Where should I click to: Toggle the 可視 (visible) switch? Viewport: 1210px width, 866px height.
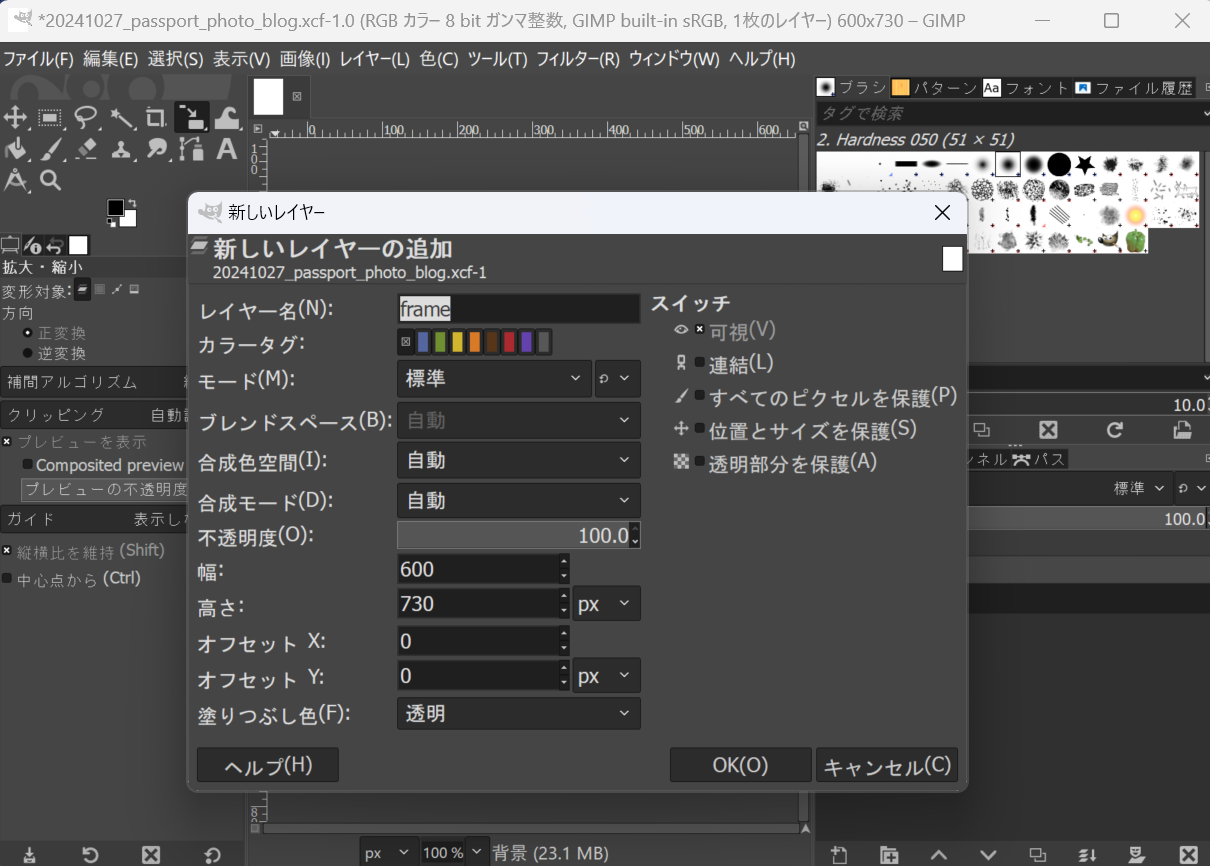700,330
